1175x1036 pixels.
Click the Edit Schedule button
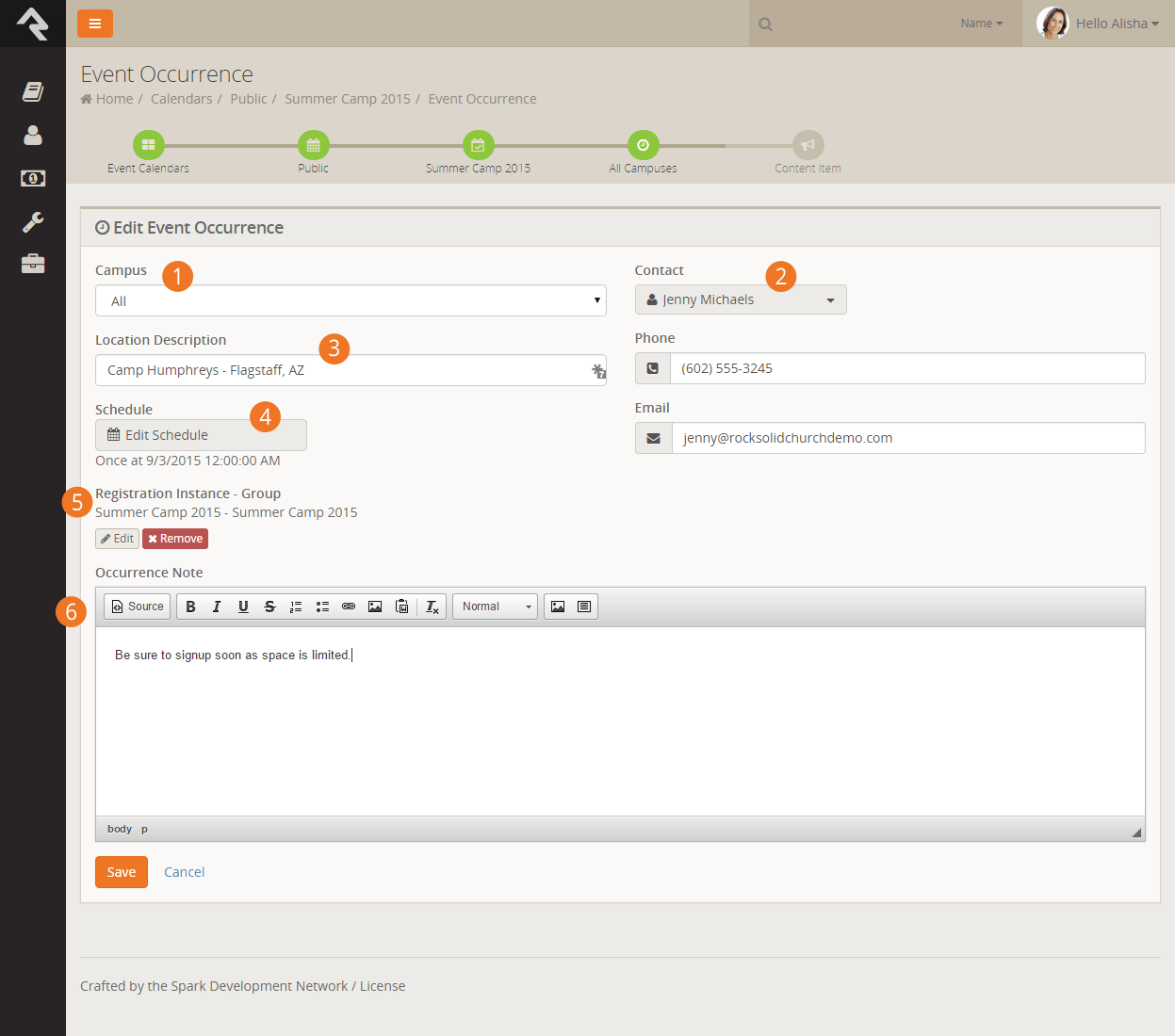point(201,435)
